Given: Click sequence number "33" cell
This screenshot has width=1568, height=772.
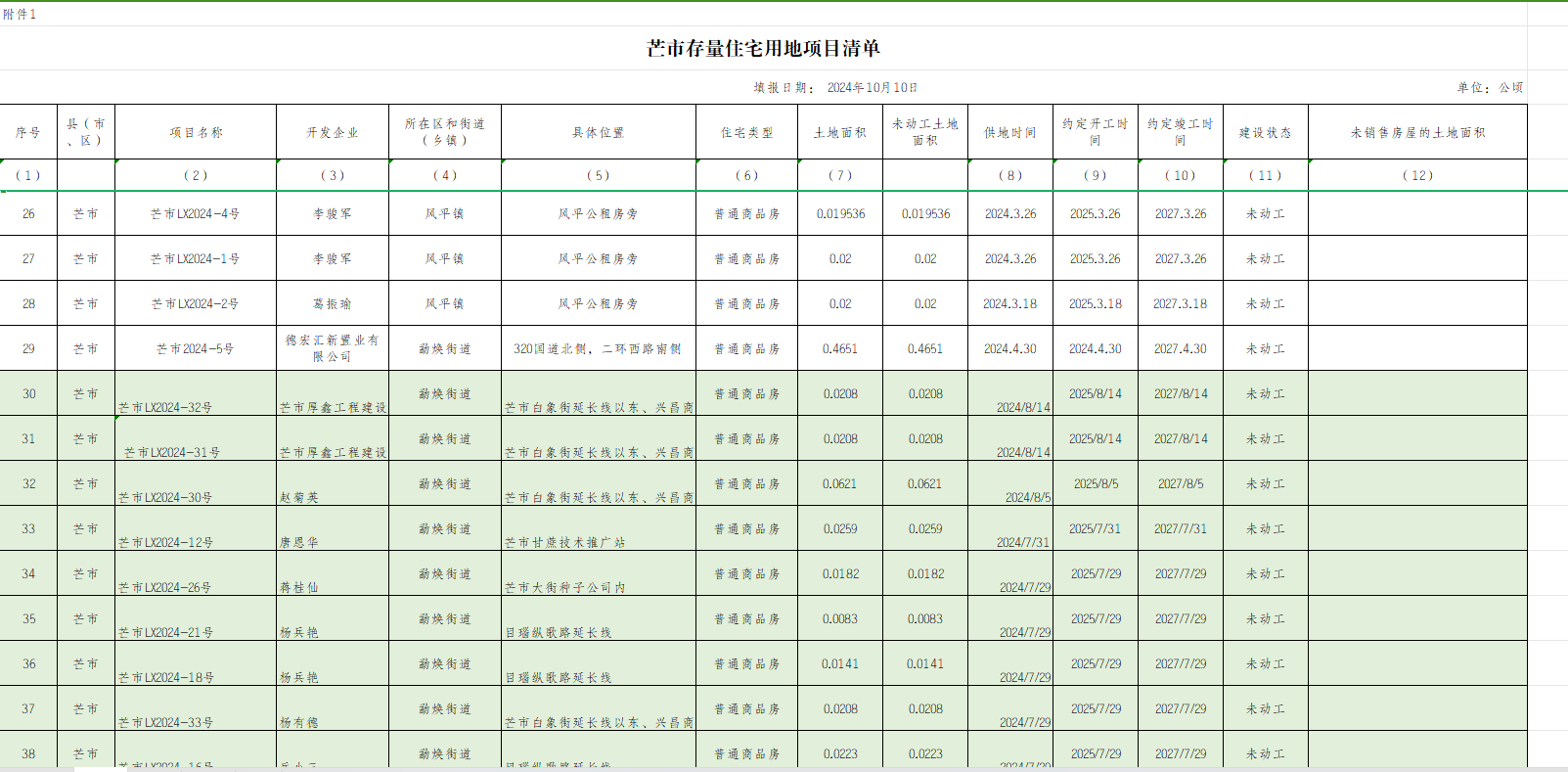Looking at the screenshot, I should [28, 528].
